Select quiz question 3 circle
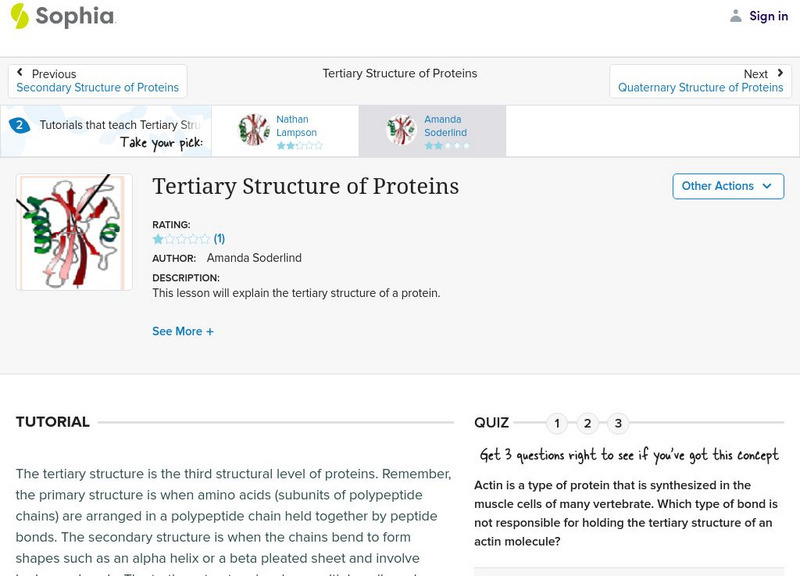Screen dimensions: 800x576 click(x=619, y=423)
